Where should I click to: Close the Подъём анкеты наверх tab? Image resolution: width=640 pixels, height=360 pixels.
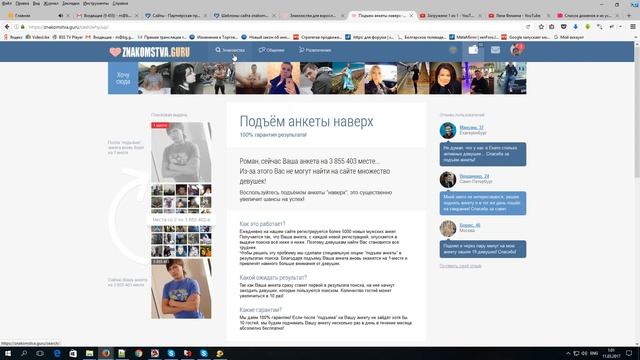click(411, 16)
